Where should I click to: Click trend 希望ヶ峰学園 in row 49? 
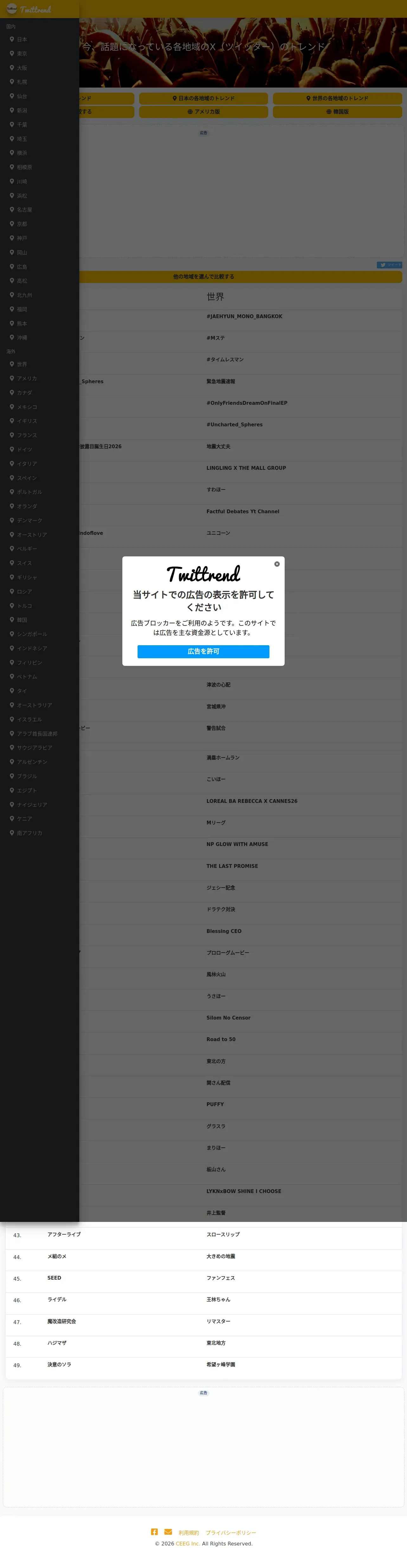(220, 1364)
